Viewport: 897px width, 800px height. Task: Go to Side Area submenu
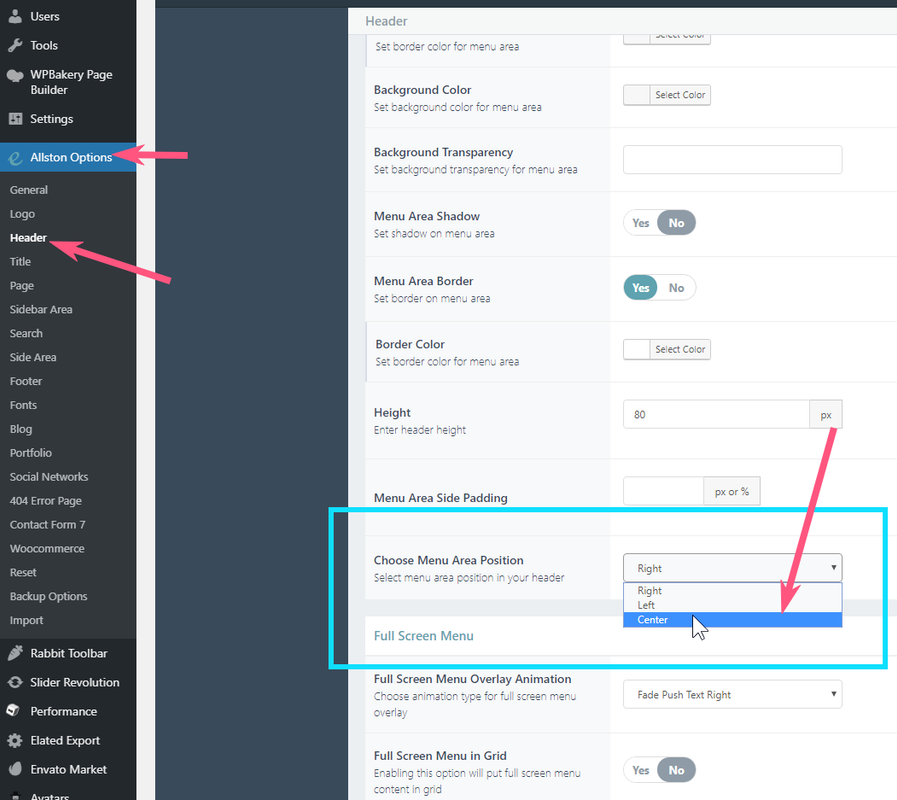(33, 357)
